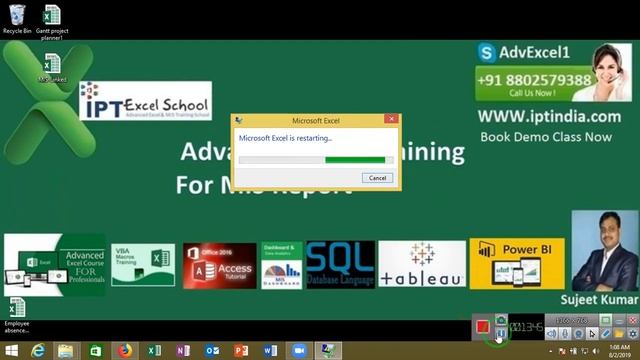The width and height of the screenshot is (640, 360).
Task: Click the recording elapsed time counter
Action: [x=527, y=327]
